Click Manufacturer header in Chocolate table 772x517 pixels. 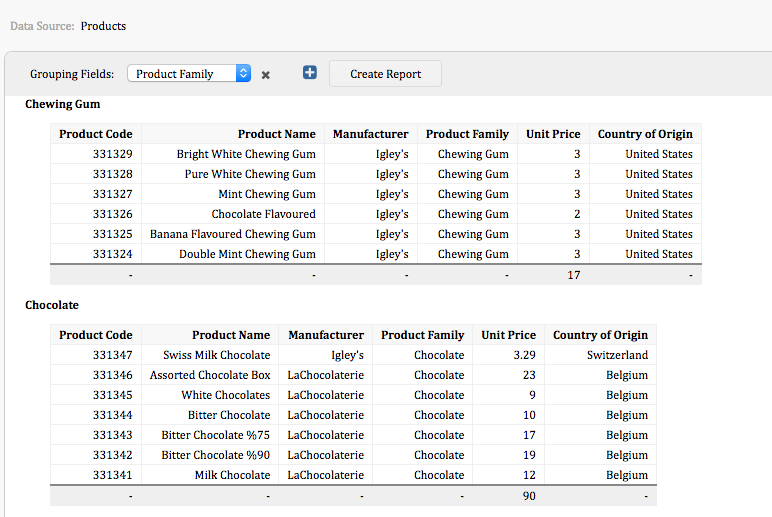[x=326, y=335]
